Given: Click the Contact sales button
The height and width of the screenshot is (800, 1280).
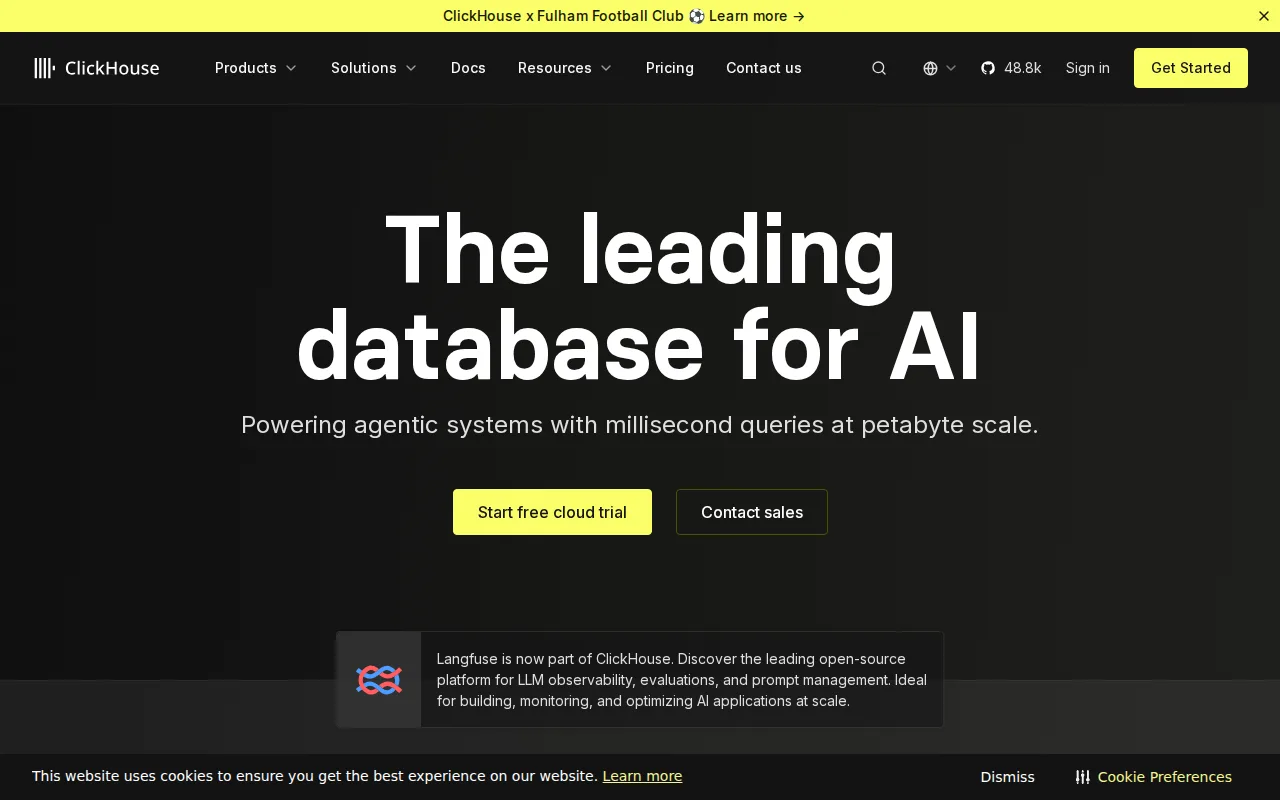Looking at the screenshot, I should point(752,512).
